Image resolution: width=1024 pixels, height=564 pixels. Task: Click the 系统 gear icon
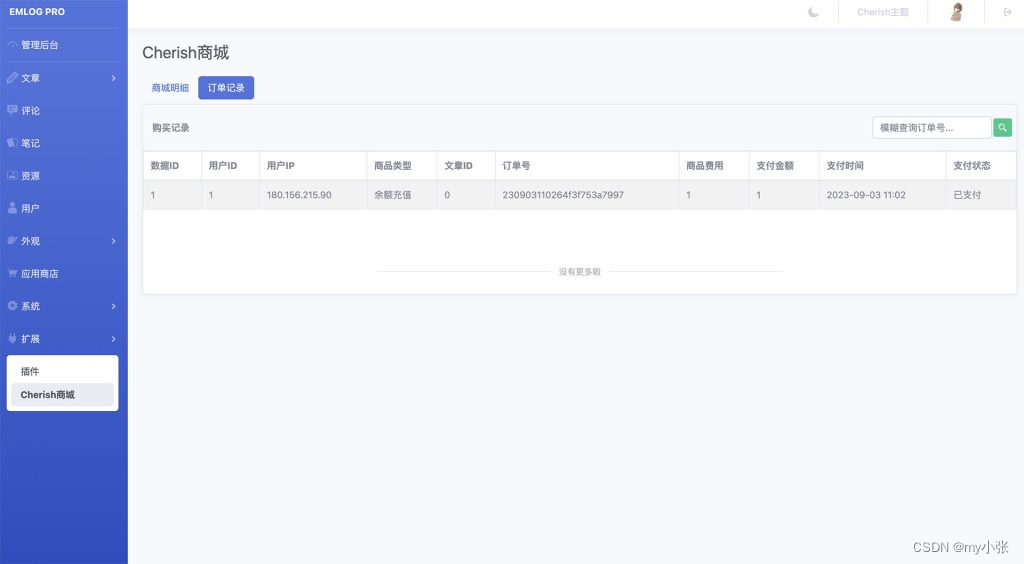12,306
